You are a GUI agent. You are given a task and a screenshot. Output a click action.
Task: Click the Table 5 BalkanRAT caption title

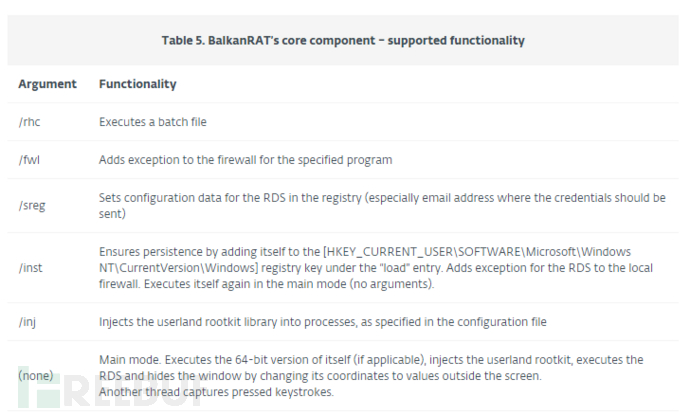coord(343,40)
